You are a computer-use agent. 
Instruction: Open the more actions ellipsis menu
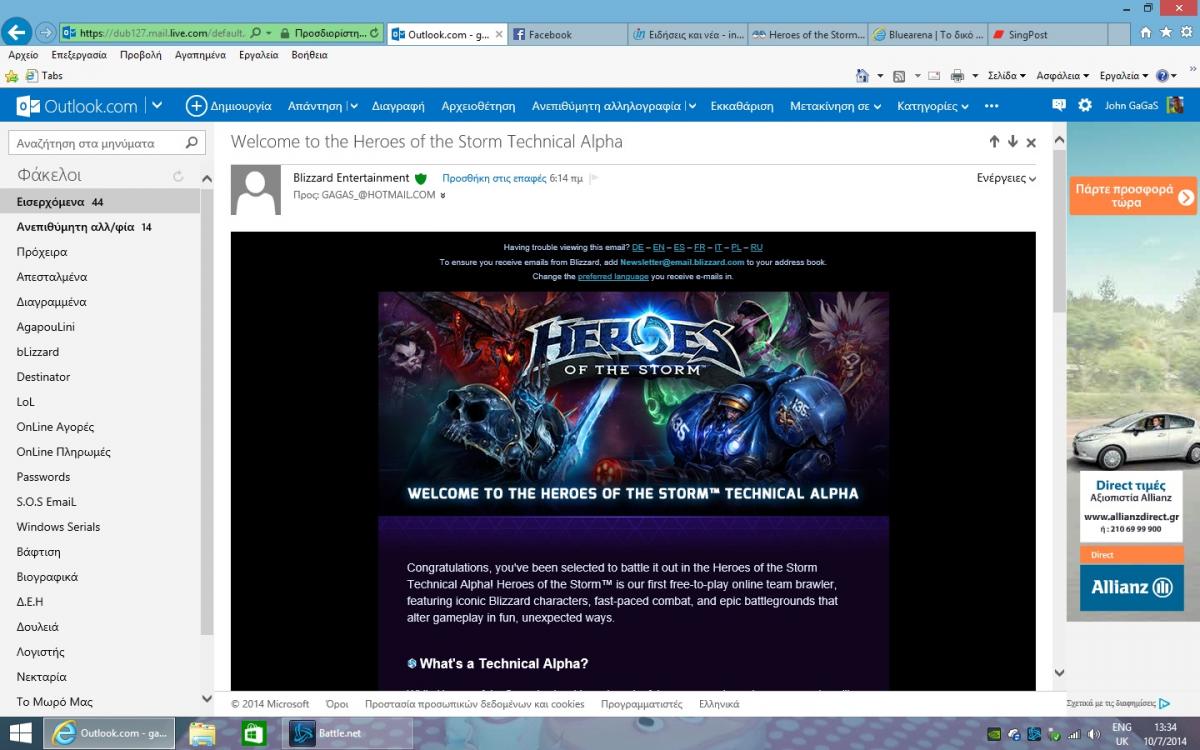tap(991, 105)
